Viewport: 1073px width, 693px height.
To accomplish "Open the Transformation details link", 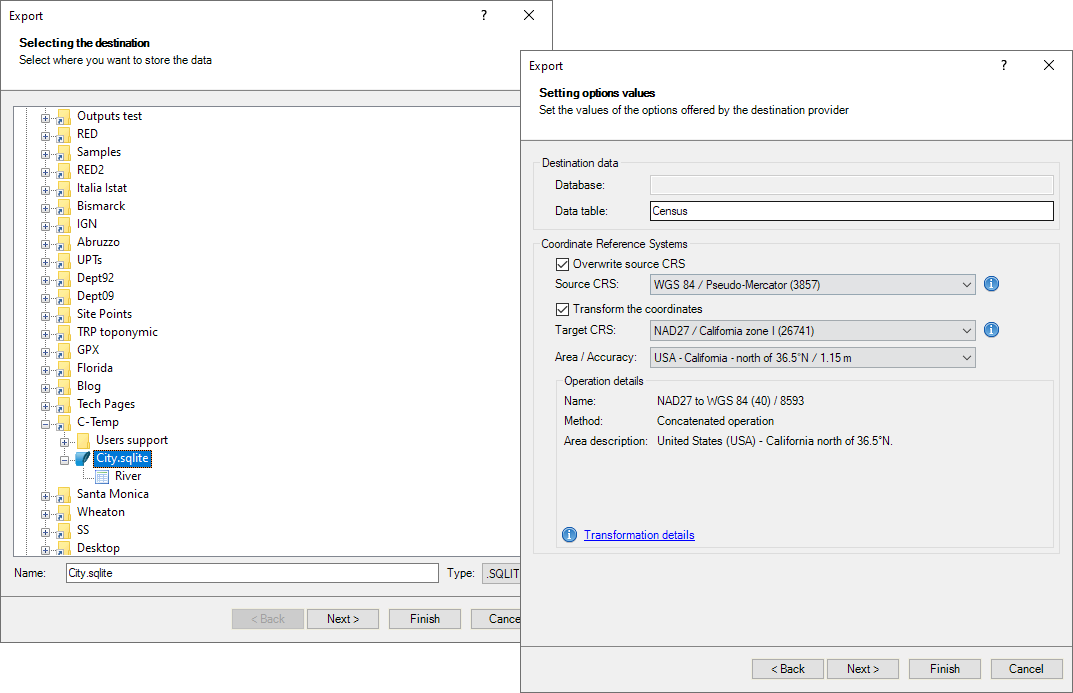I will (639, 534).
